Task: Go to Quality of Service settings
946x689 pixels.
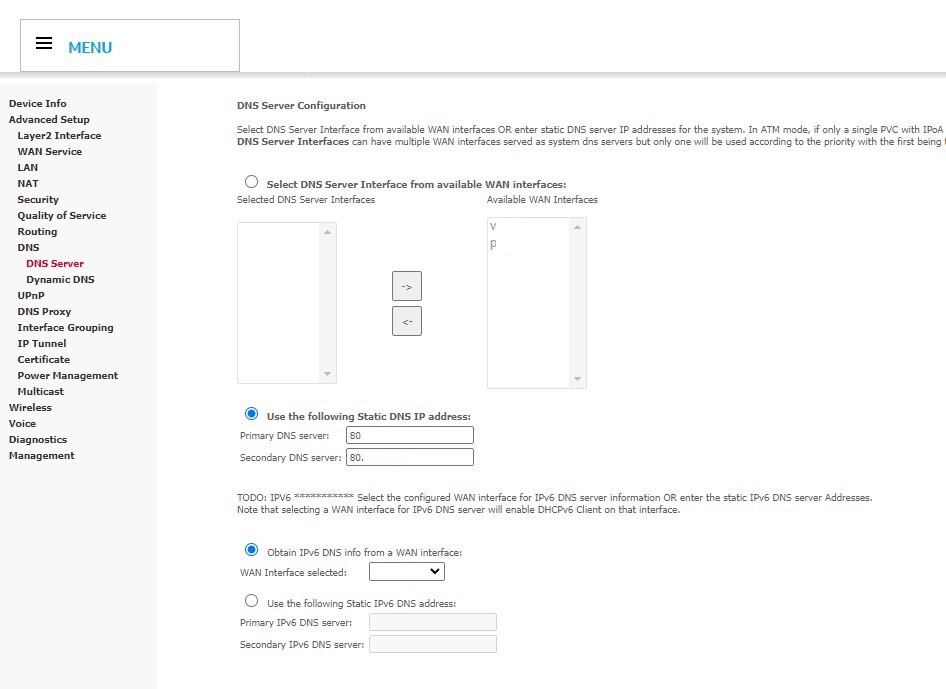Action: (x=62, y=215)
